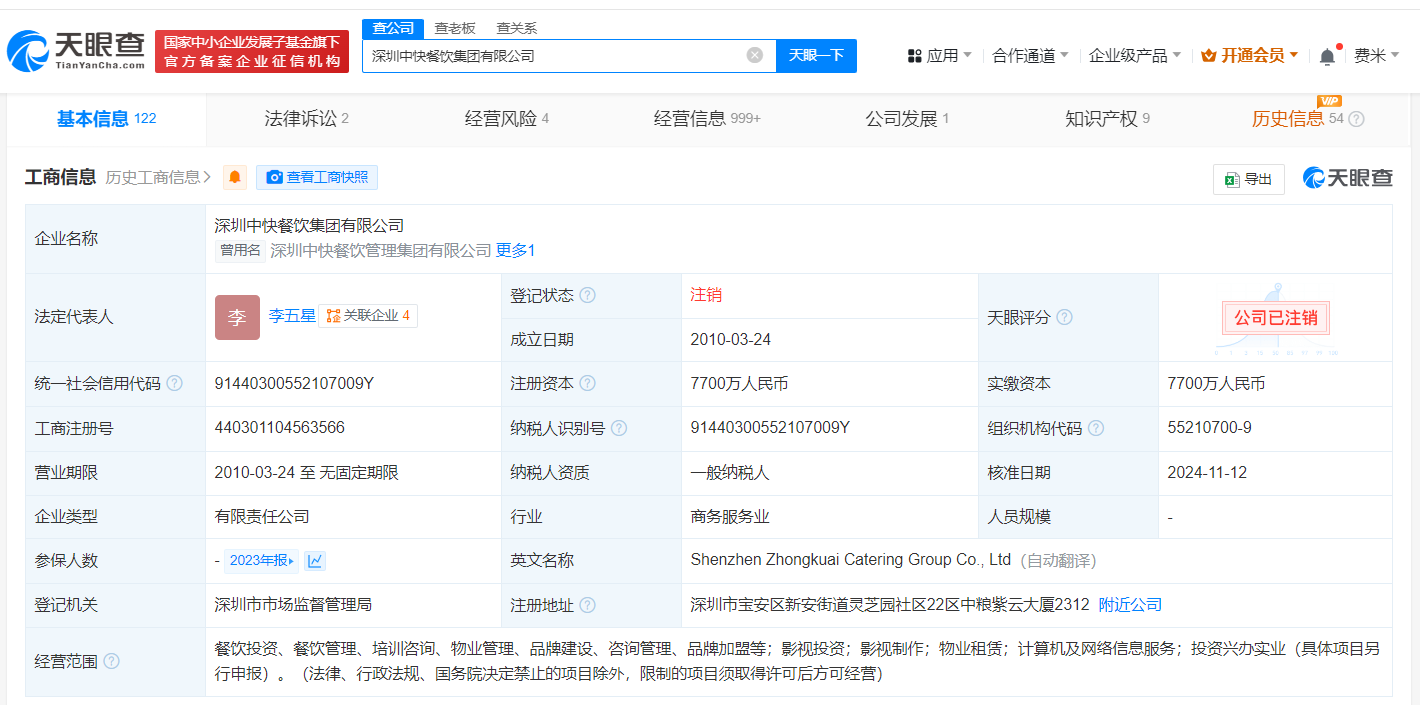Click the 商务服务业 industry value
The height and width of the screenshot is (705, 1420).
[x=730, y=517]
